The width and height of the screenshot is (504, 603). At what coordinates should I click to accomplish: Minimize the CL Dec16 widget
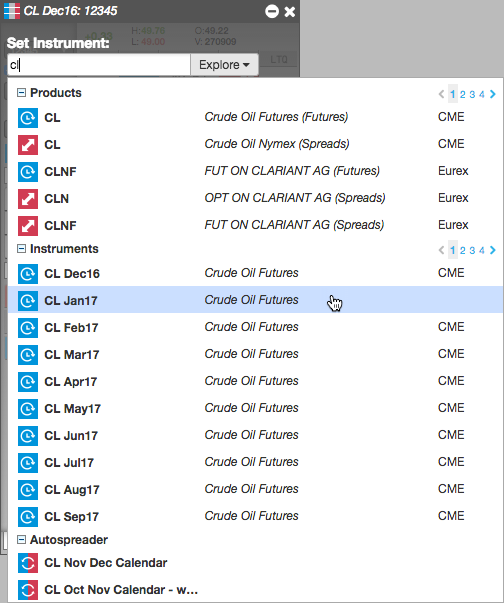[x=272, y=11]
